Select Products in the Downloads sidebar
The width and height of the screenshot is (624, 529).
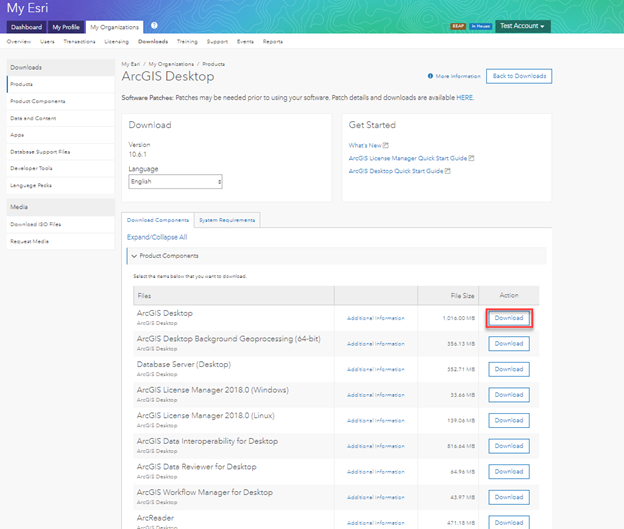coord(60,84)
